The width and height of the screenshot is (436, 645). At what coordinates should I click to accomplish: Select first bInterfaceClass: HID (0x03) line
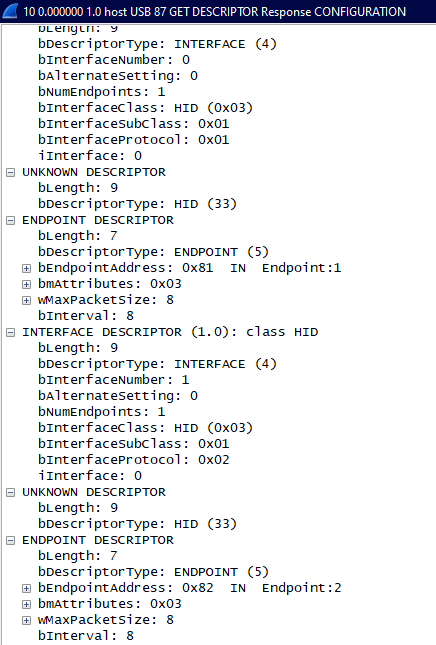(x=145, y=108)
